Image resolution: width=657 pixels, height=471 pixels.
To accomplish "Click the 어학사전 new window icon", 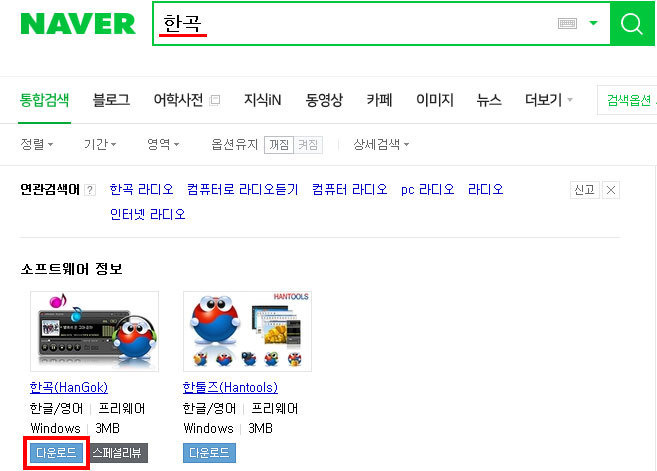I will (215, 100).
